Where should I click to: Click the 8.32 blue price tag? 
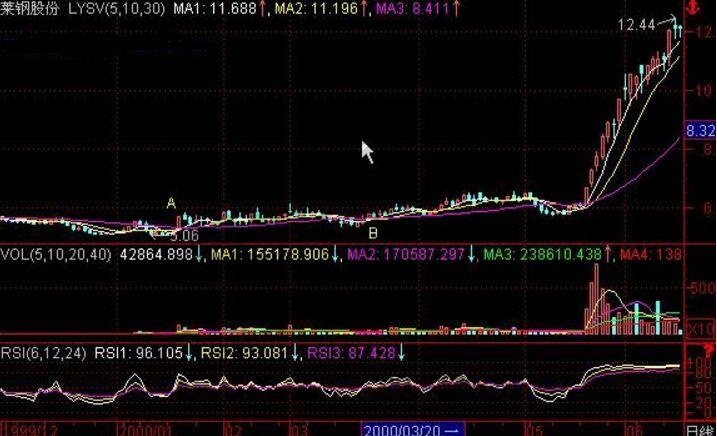pyautogui.click(x=699, y=131)
